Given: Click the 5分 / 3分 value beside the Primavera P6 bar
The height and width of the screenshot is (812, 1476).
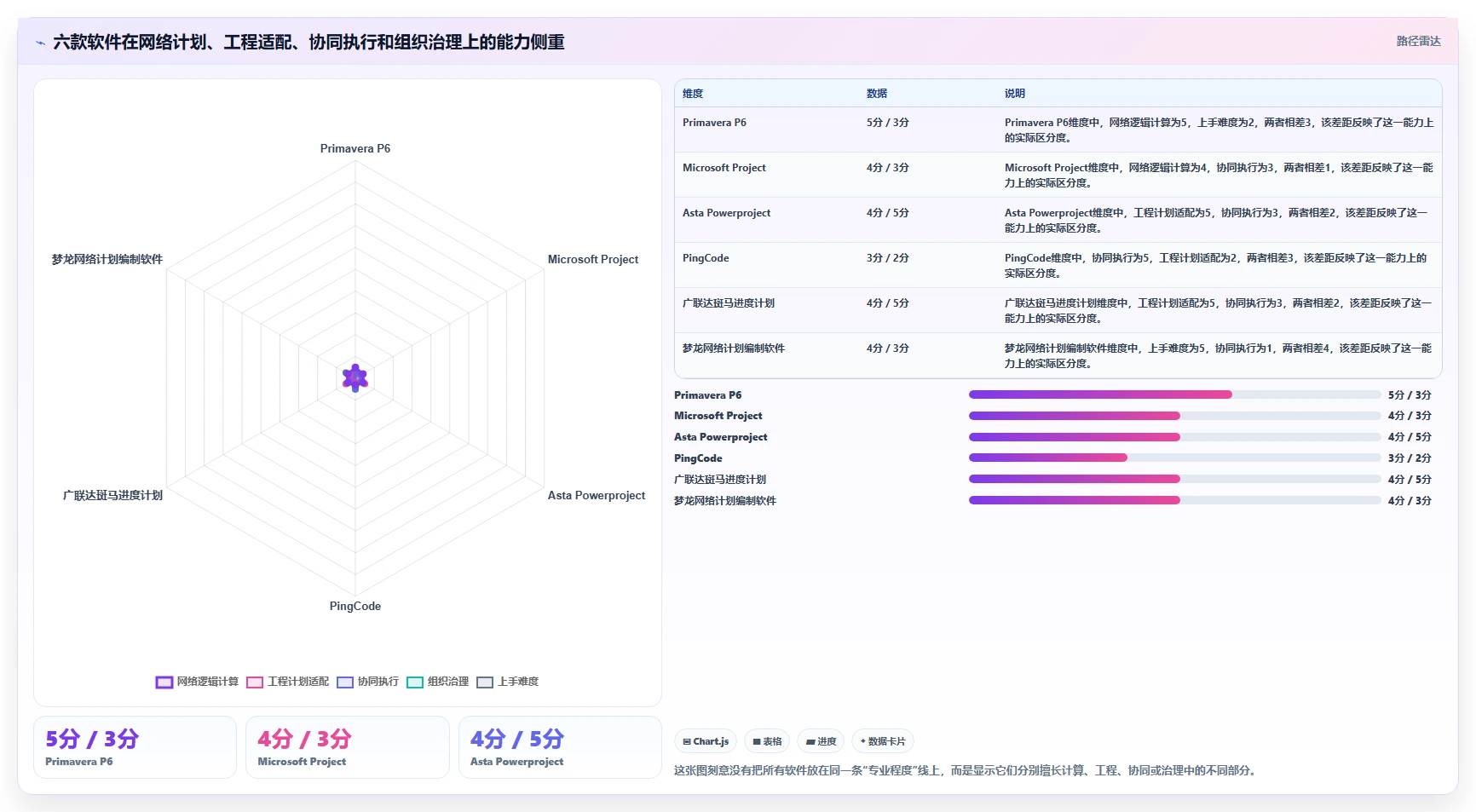Looking at the screenshot, I should click(x=1410, y=395).
